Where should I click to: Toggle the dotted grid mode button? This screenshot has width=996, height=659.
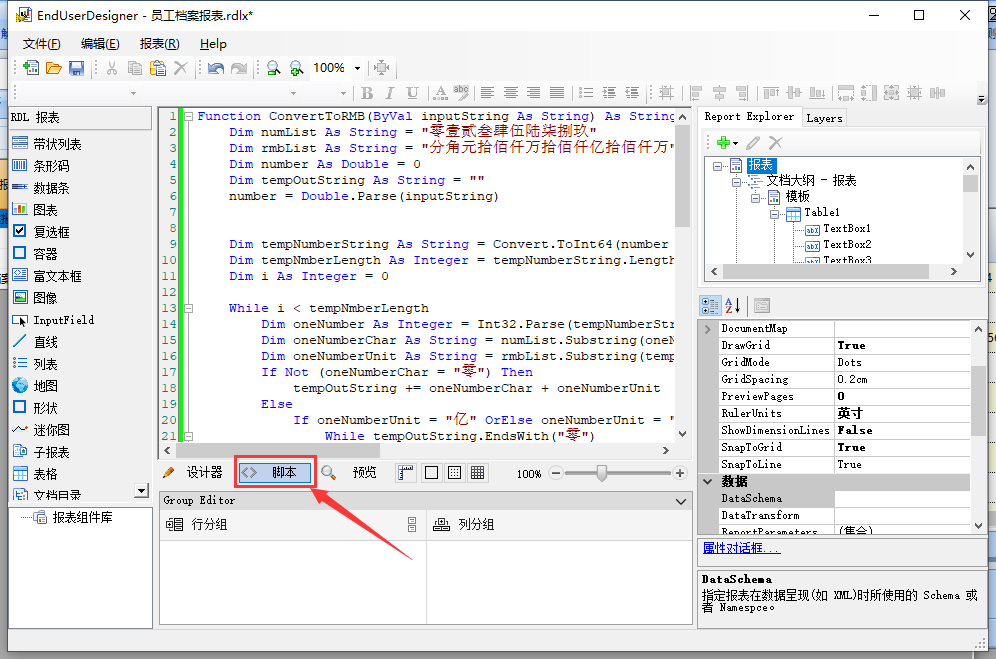[x=454, y=473]
